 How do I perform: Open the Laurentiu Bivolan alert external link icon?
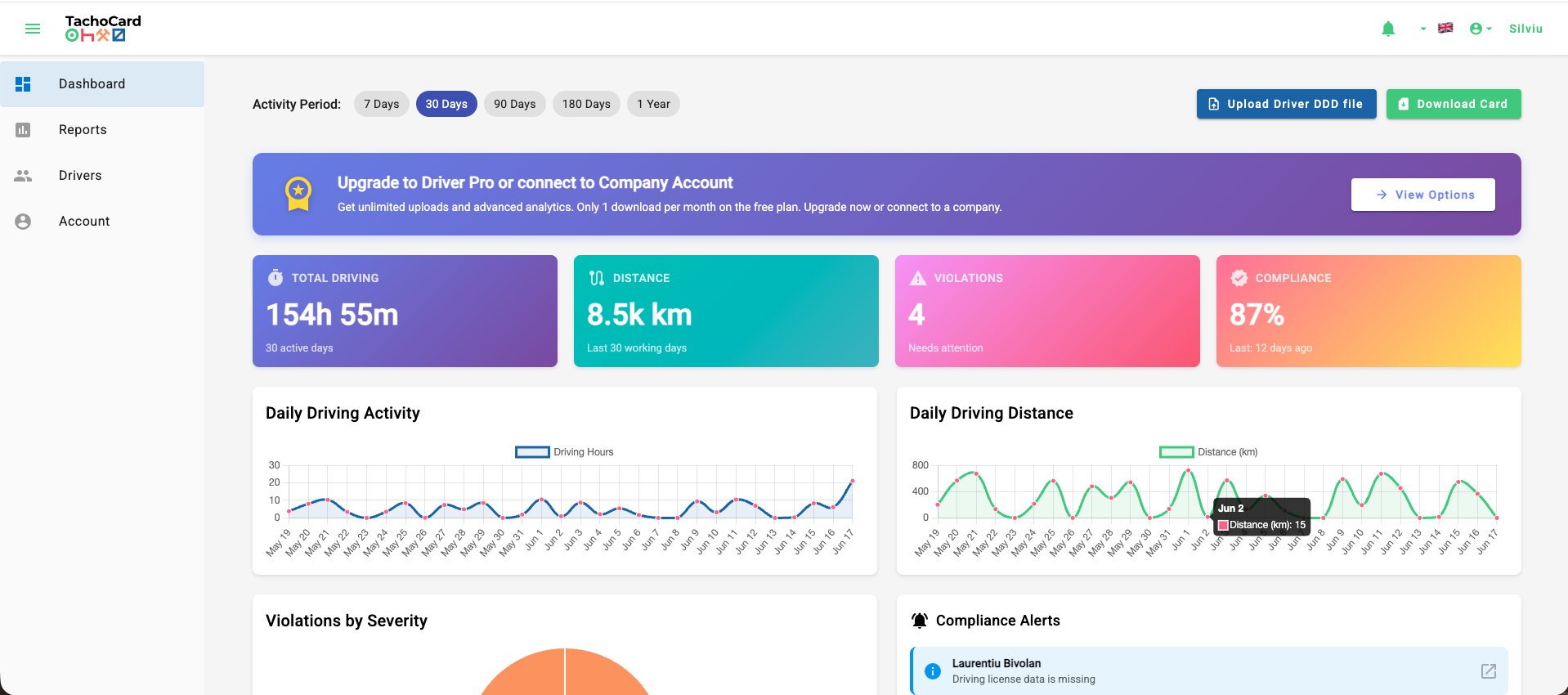click(x=1489, y=671)
